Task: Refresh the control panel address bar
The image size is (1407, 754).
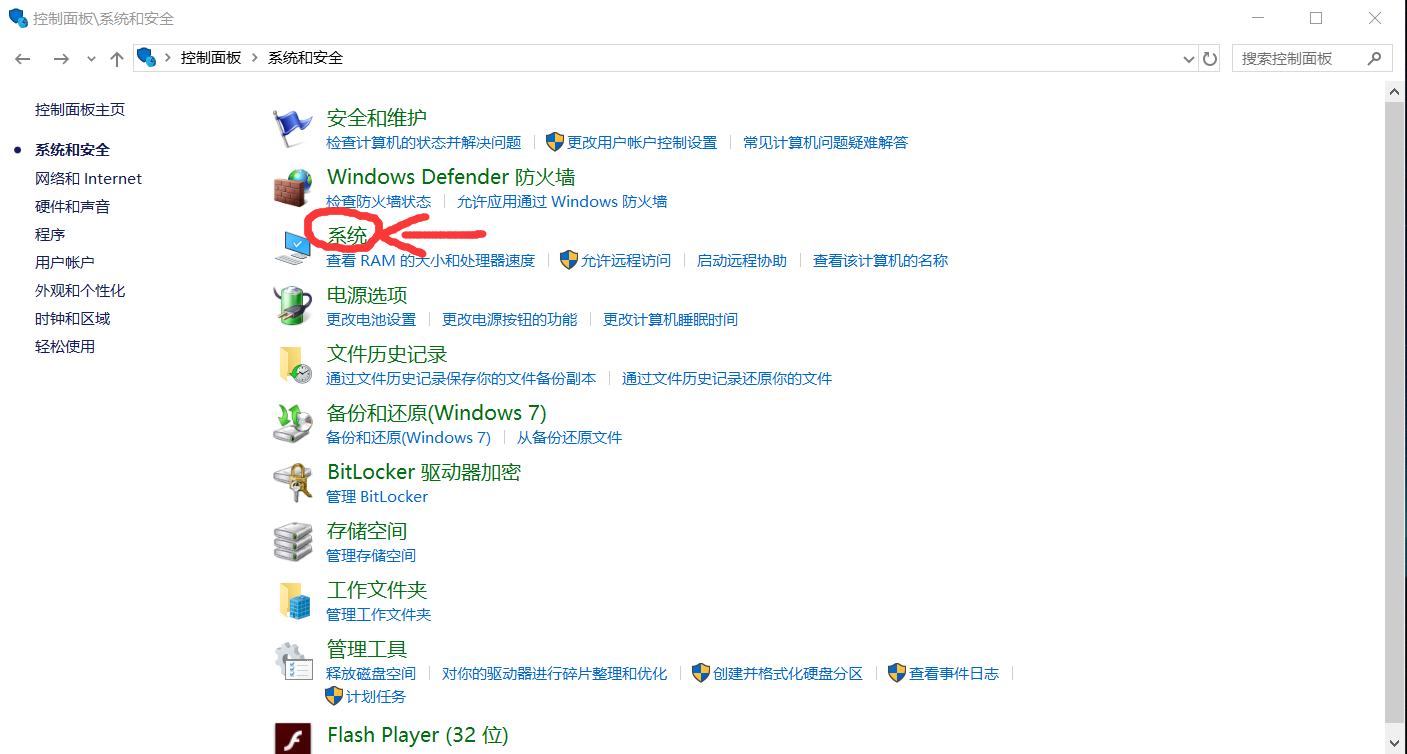Action: tap(1210, 59)
